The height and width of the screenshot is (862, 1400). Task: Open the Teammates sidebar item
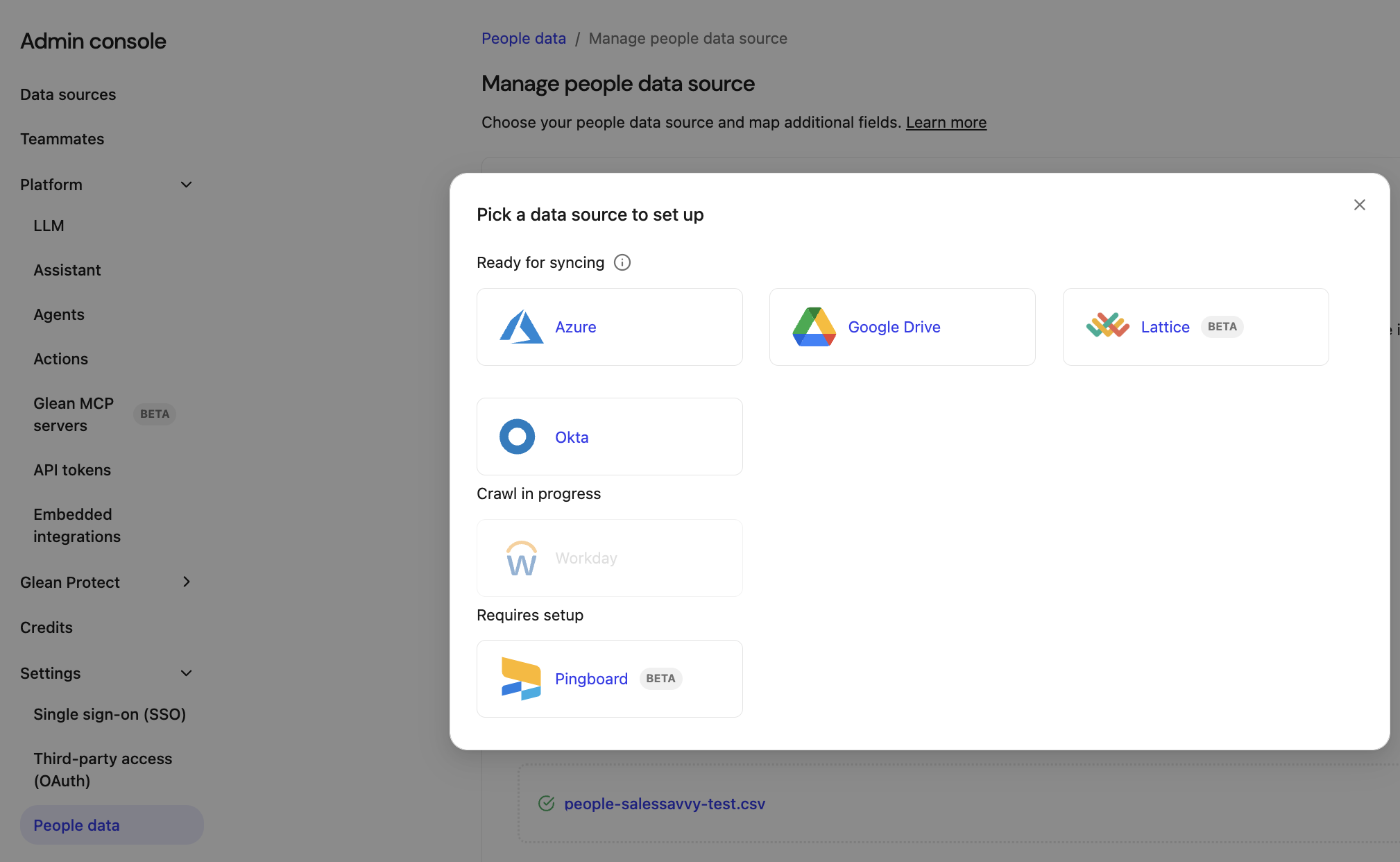coord(62,139)
